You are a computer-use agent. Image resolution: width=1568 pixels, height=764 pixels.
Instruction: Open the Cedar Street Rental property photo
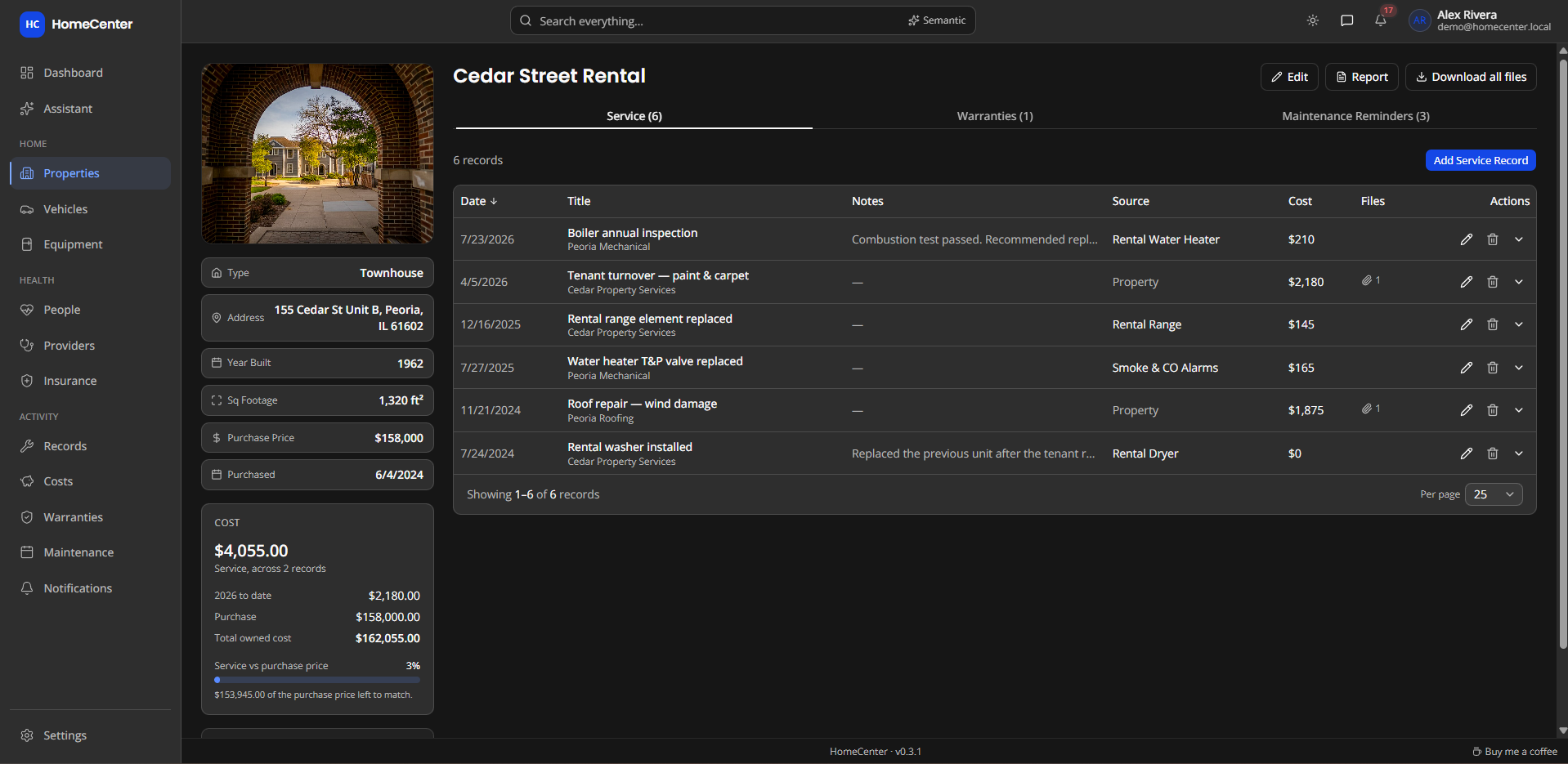click(x=317, y=154)
